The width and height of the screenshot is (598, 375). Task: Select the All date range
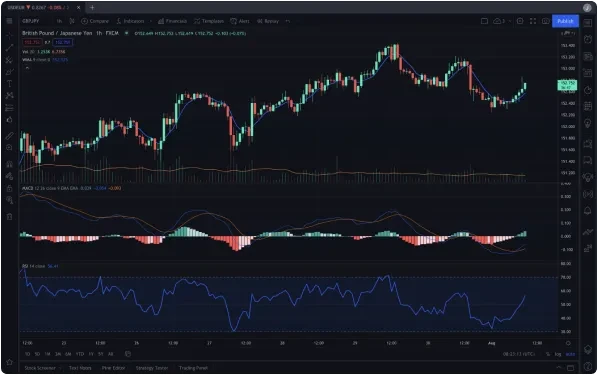tap(111, 354)
